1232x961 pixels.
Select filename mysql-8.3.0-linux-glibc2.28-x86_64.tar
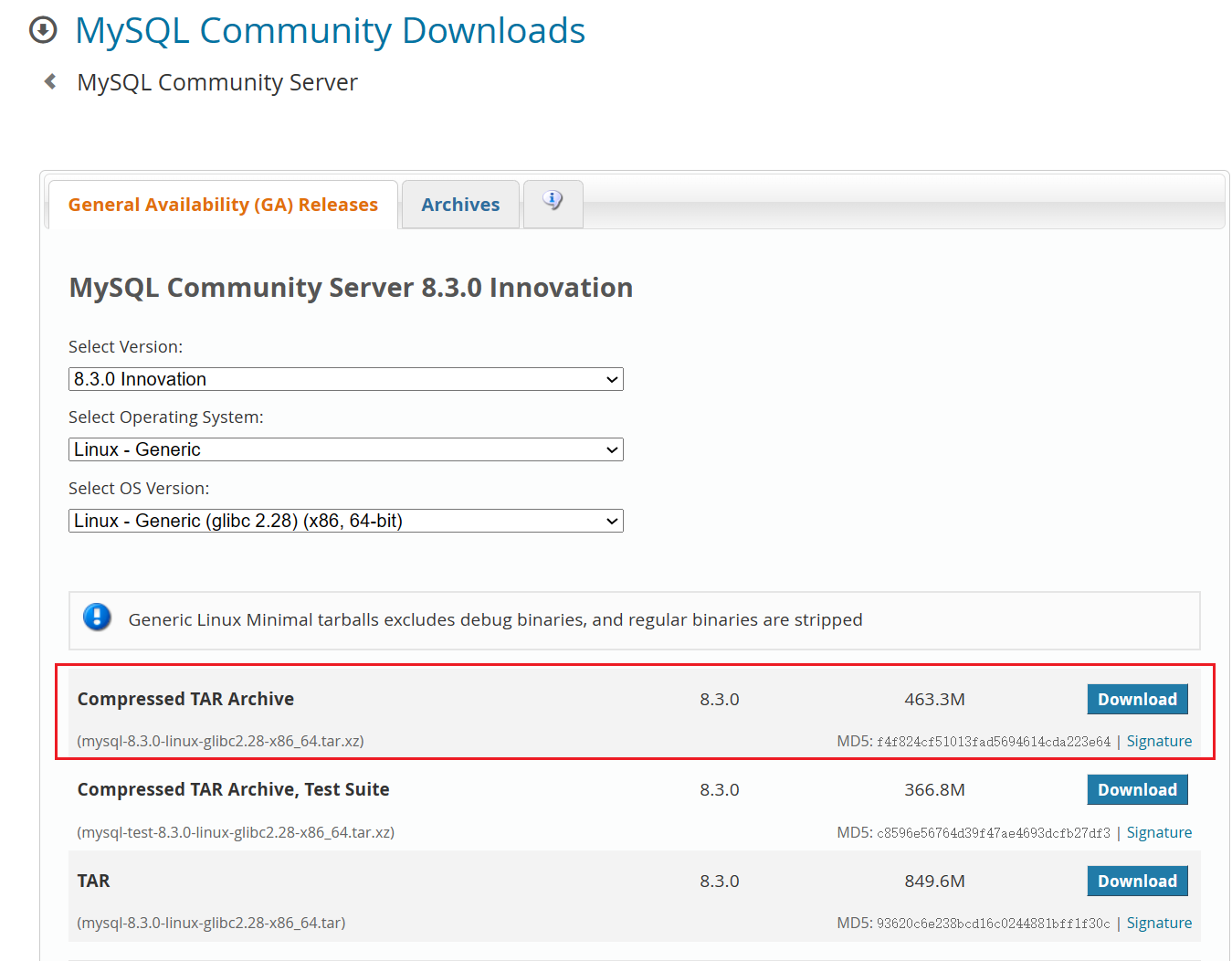(211, 923)
